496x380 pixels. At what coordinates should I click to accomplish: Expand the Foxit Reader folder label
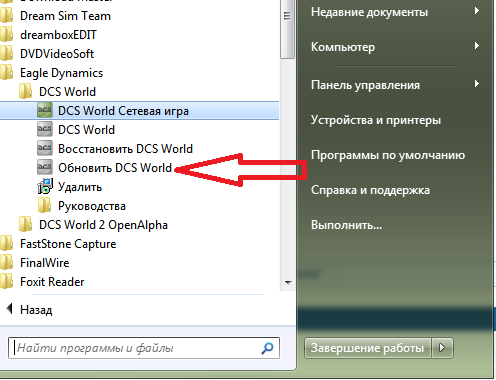[52, 282]
